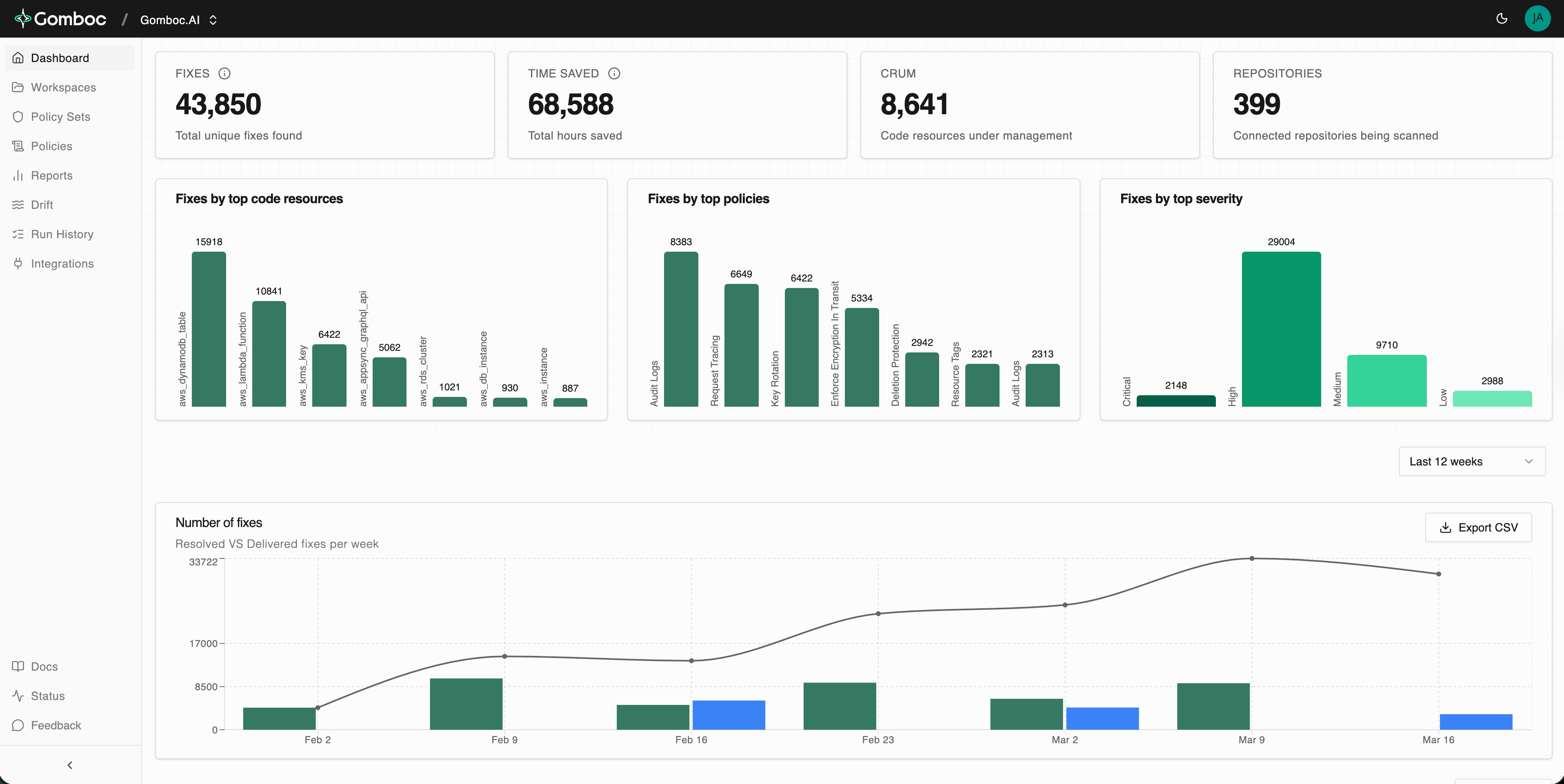Click the aws_dynamodb_table bar in chart
The image size is (1564, 784).
[x=208, y=329]
